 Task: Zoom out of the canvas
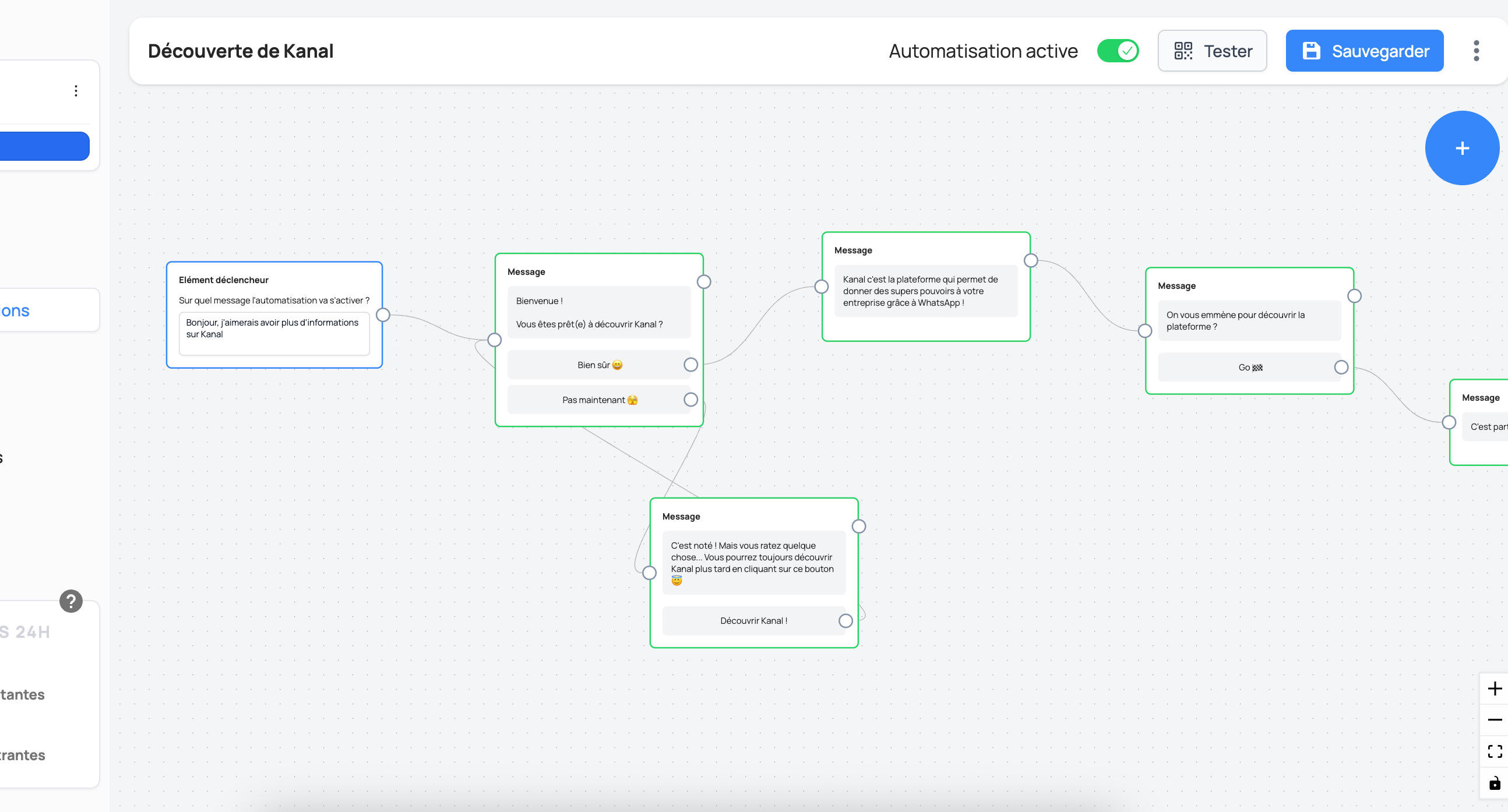pyautogui.click(x=1494, y=719)
